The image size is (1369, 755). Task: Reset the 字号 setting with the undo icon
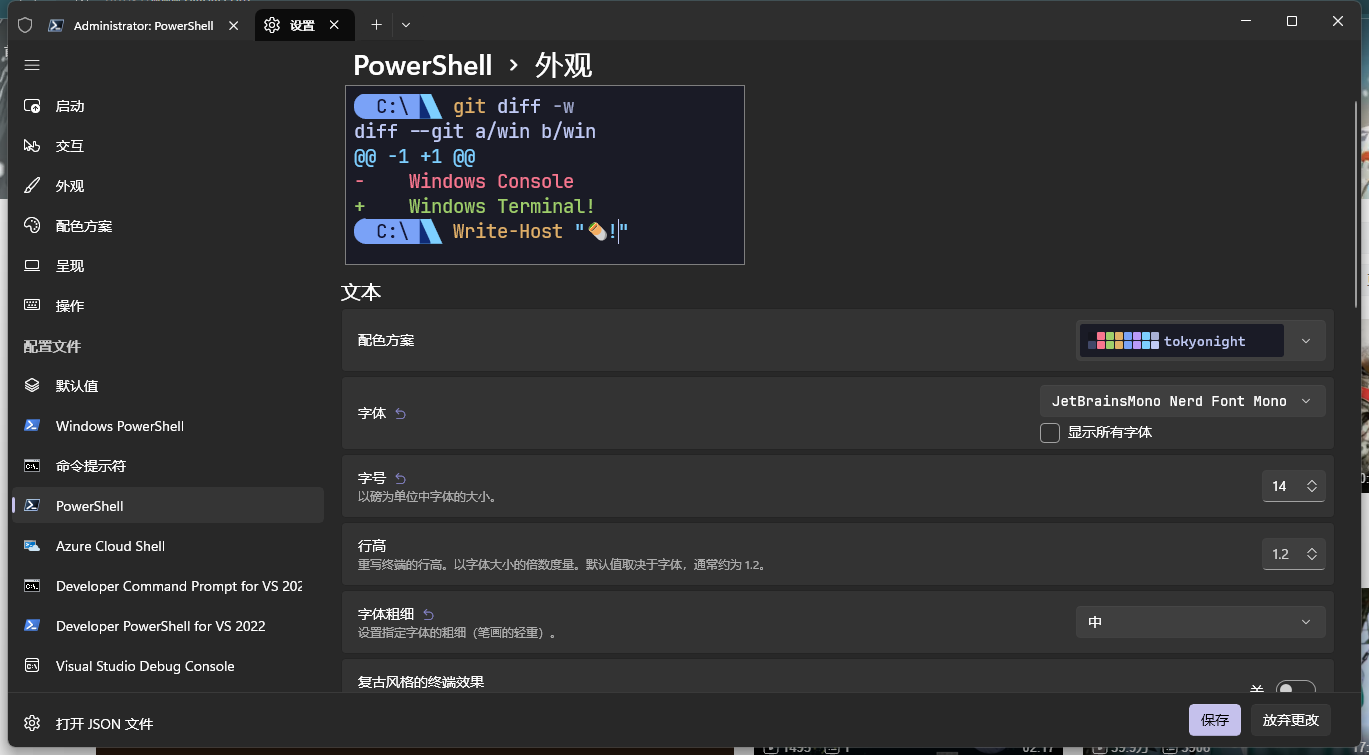[x=401, y=479]
